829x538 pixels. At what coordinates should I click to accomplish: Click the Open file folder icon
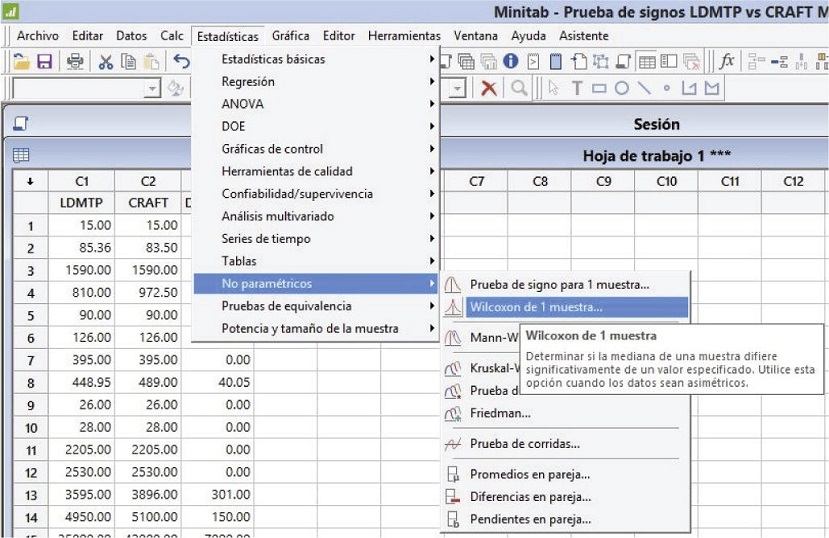(21, 62)
